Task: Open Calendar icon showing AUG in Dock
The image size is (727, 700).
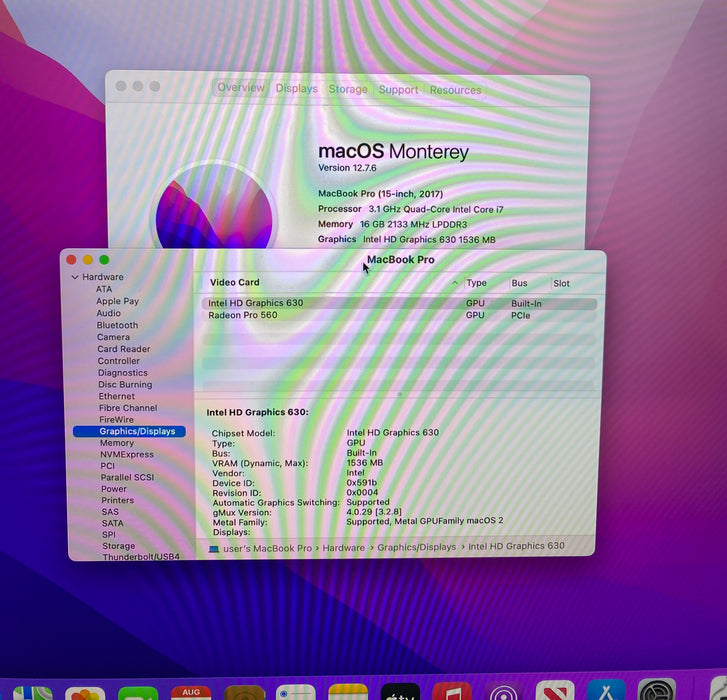Action: [191, 693]
